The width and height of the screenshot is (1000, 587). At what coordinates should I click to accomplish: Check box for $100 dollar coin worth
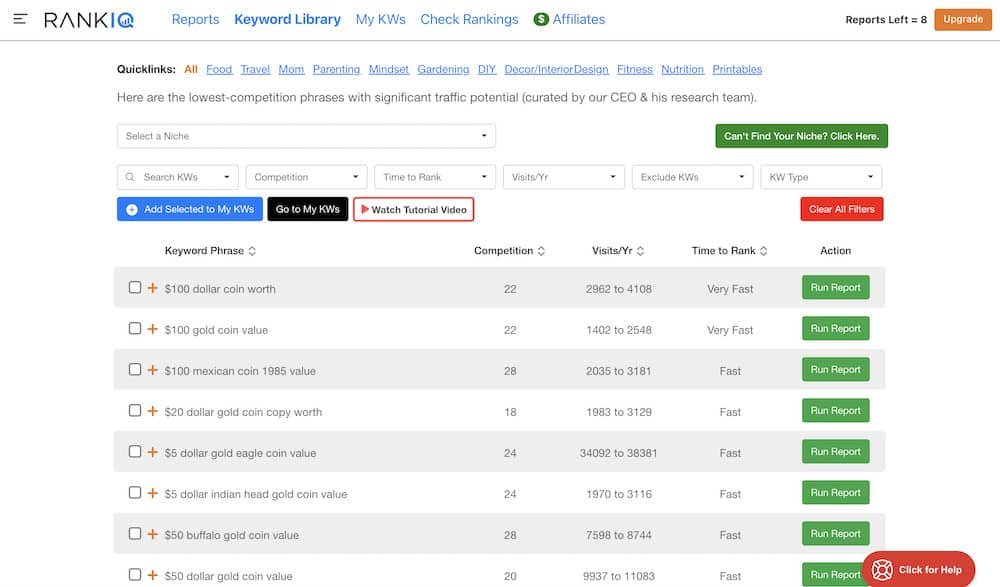(135, 287)
